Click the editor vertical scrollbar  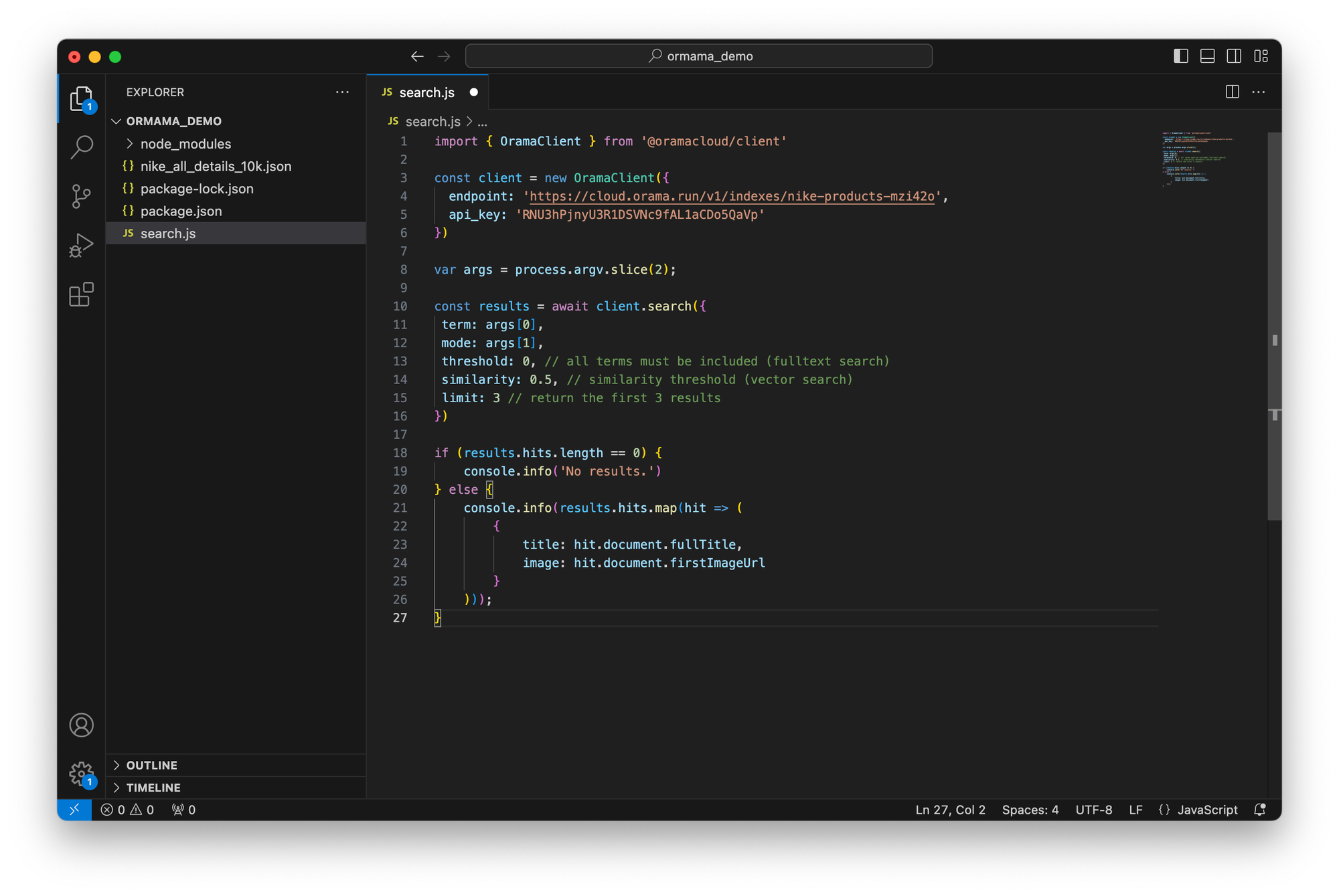pyautogui.click(x=1274, y=326)
